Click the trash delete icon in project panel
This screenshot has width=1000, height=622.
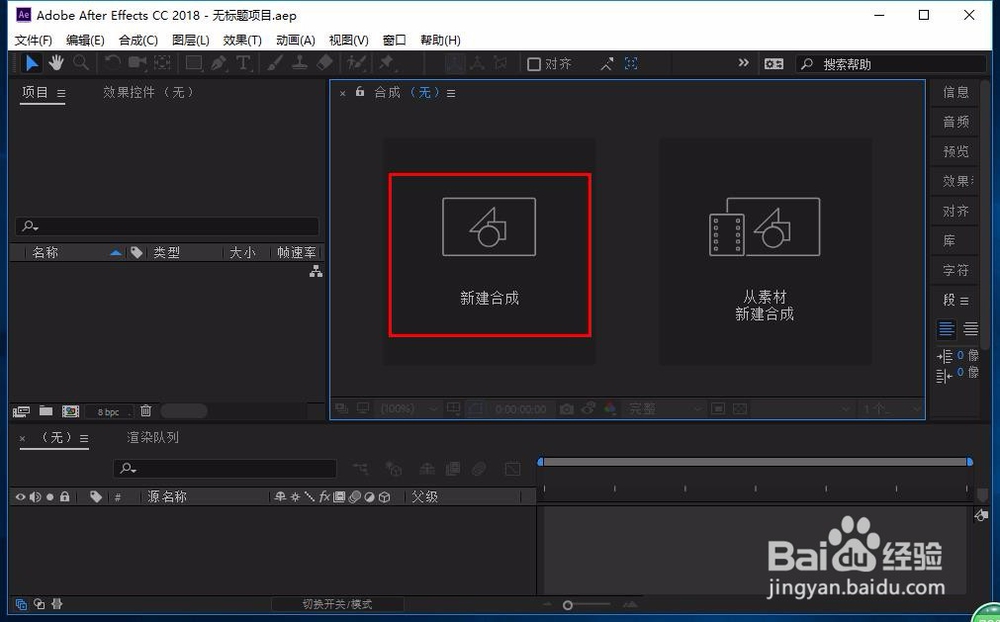(146, 411)
